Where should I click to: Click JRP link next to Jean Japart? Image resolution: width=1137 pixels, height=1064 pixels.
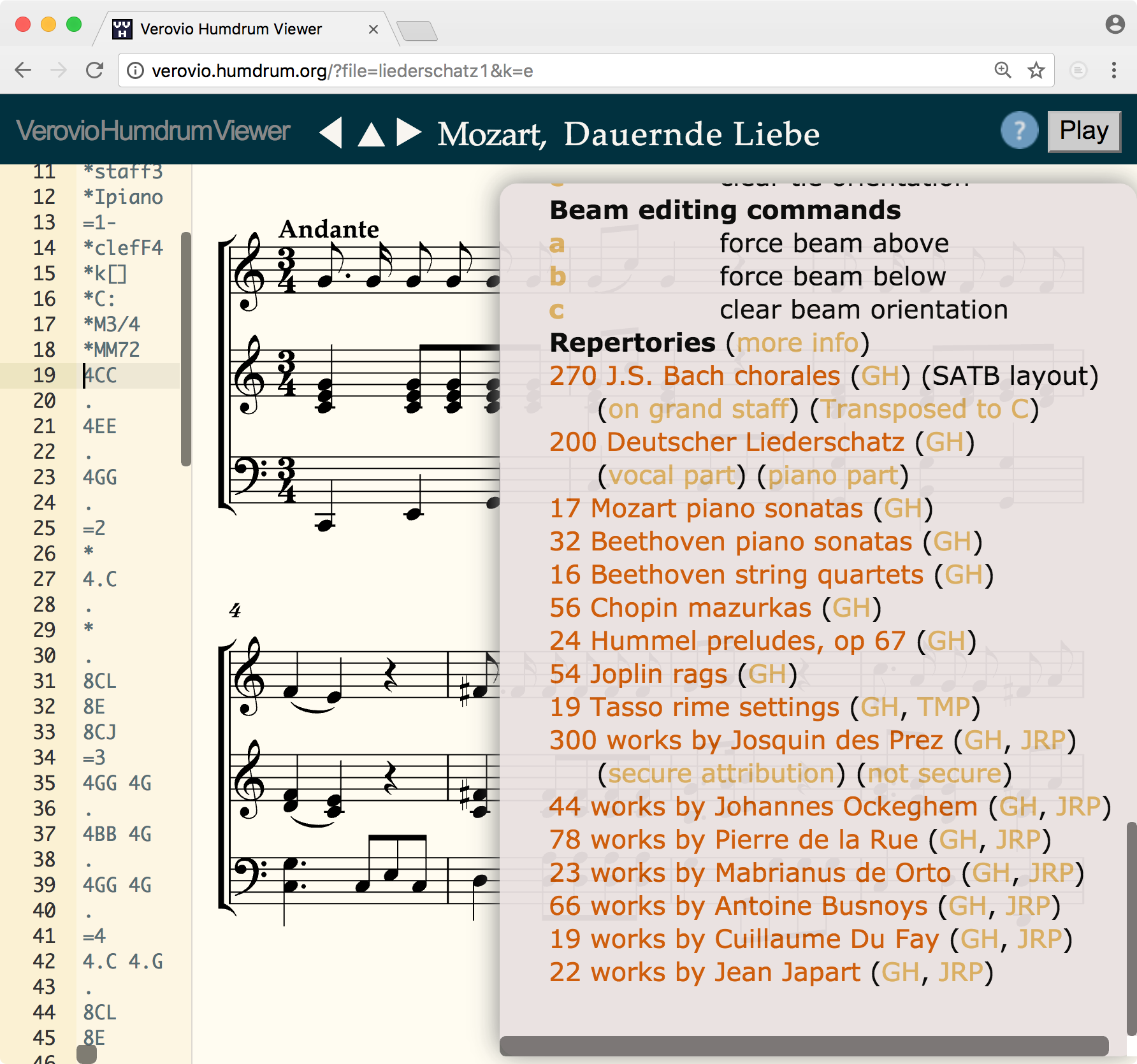[x=960, y=972]
